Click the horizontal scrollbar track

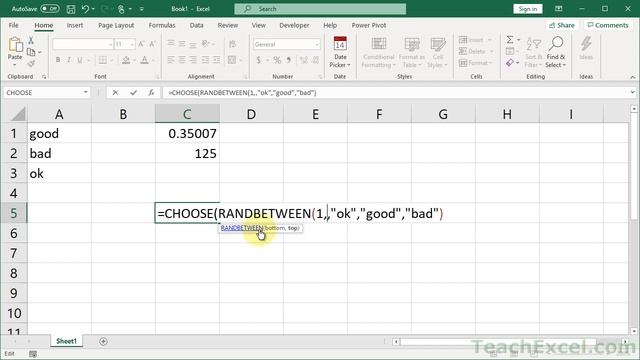coord(510,342)
